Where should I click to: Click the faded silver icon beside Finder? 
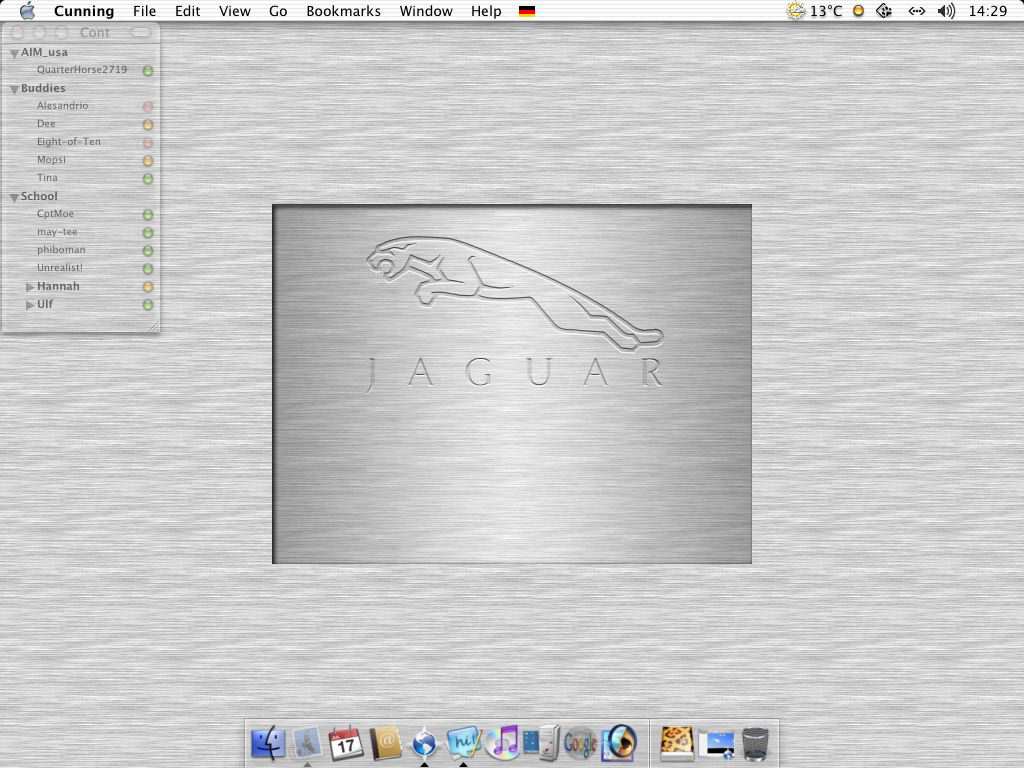(x=307, y=743)
